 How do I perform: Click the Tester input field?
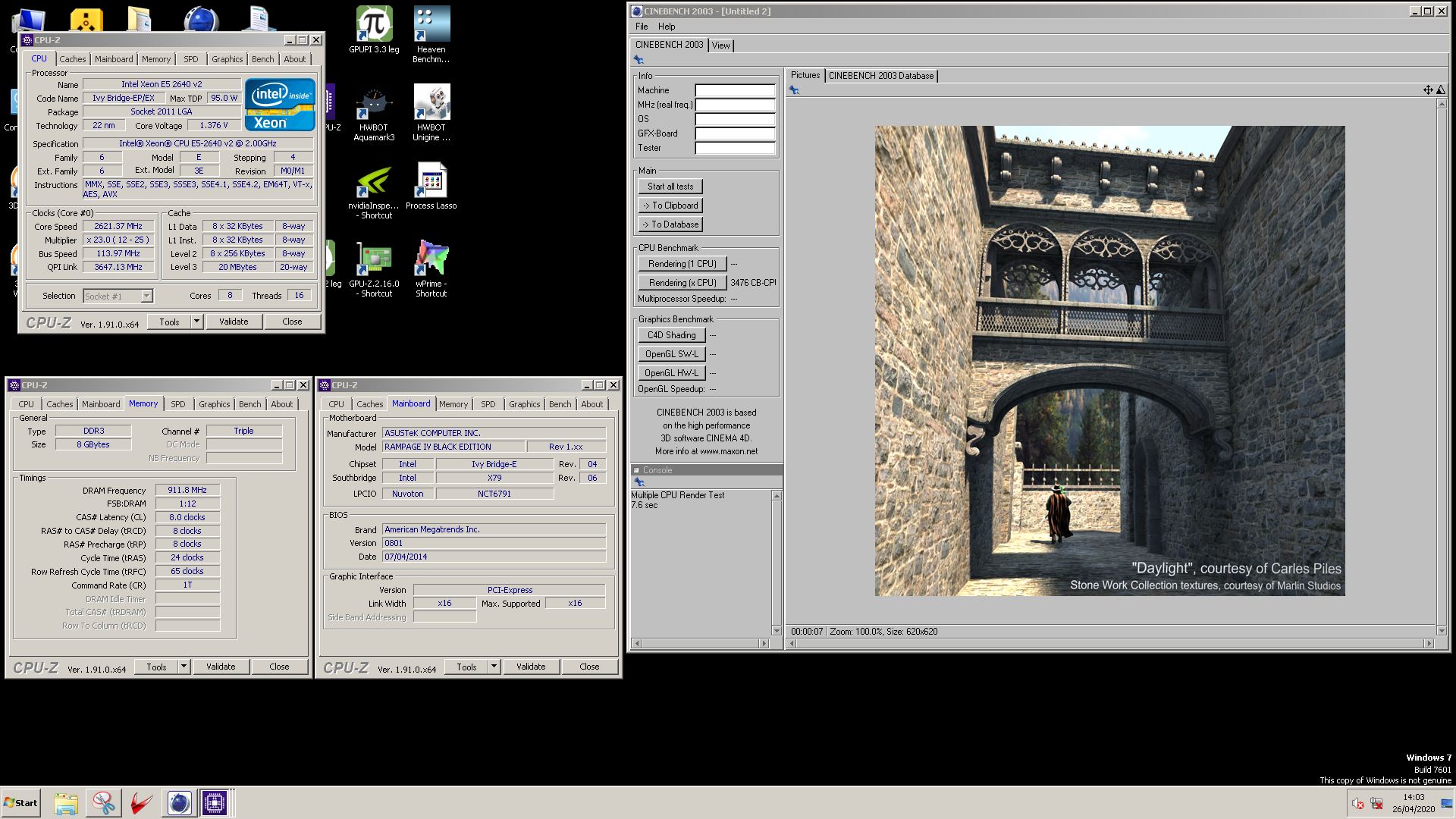pos(735,148)
